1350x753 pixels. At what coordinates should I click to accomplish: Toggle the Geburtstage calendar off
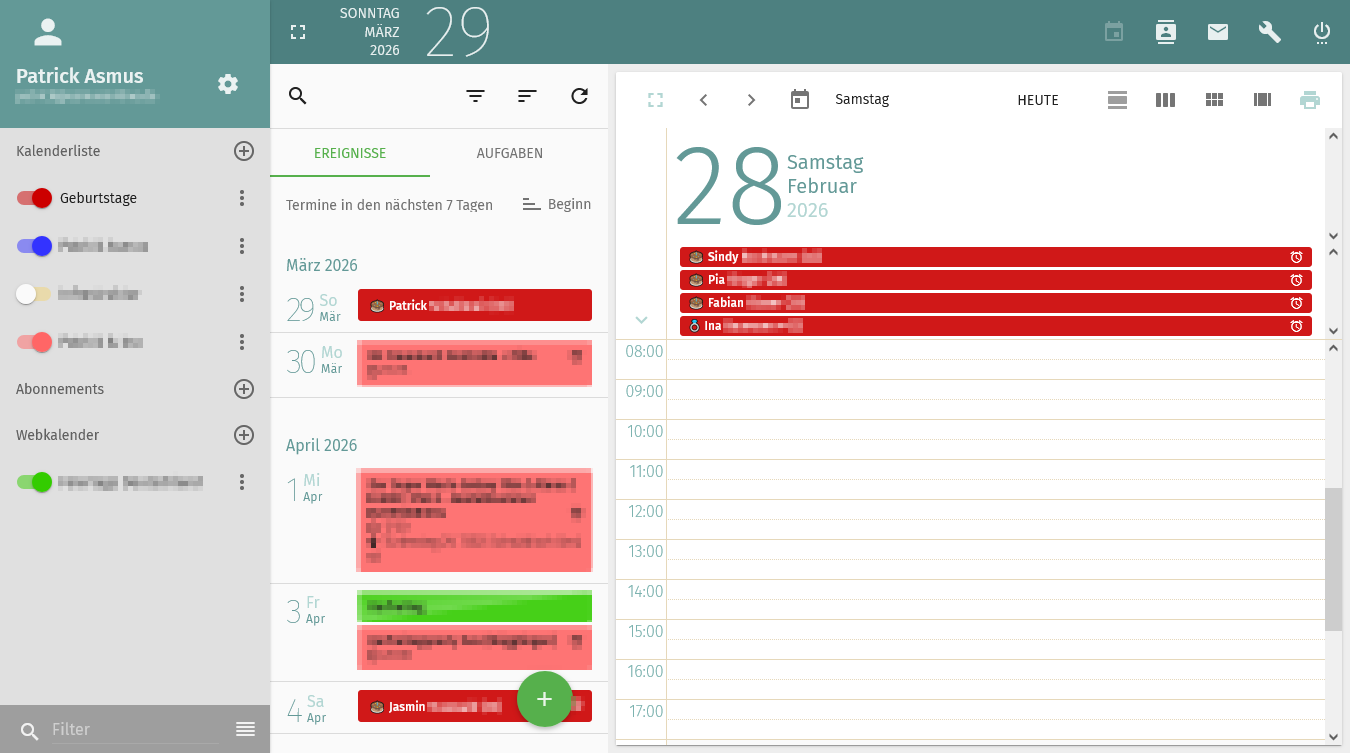point(34,198)
